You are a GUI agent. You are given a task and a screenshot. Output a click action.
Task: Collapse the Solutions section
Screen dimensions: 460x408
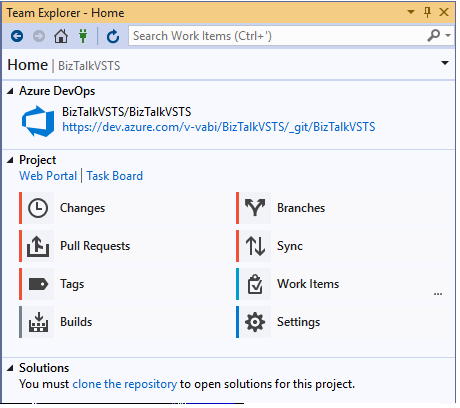pos(10,368)
